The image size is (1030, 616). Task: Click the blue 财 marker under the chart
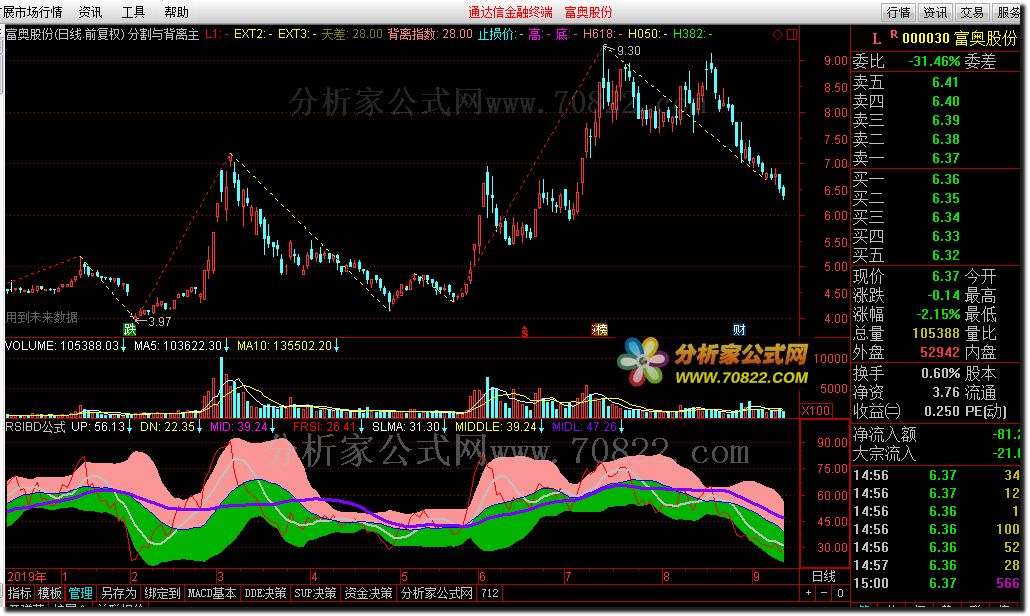pyautogui.click(x=739, y=330)
